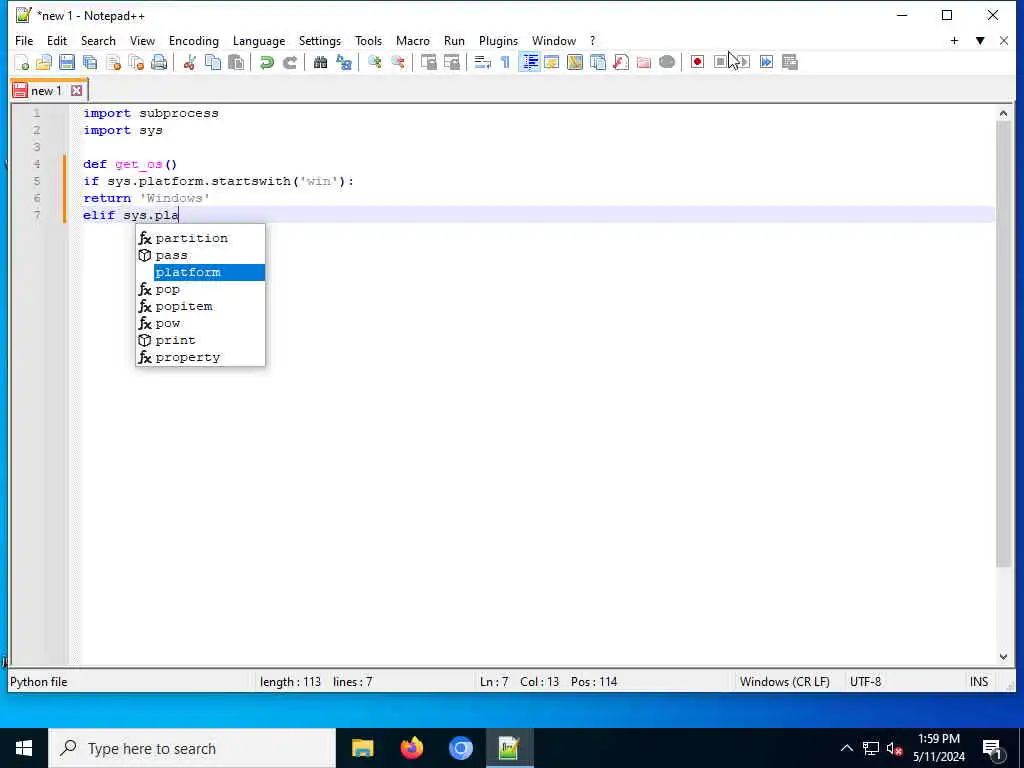Run macro multiple times icon
This screenshot has width=1024, height=768.
(x=767, y=62)
